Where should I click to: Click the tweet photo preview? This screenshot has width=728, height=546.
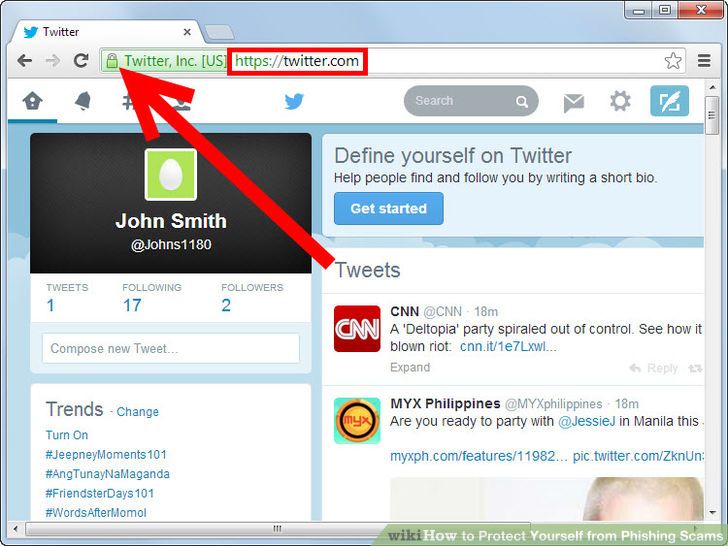tap(547, 498)
